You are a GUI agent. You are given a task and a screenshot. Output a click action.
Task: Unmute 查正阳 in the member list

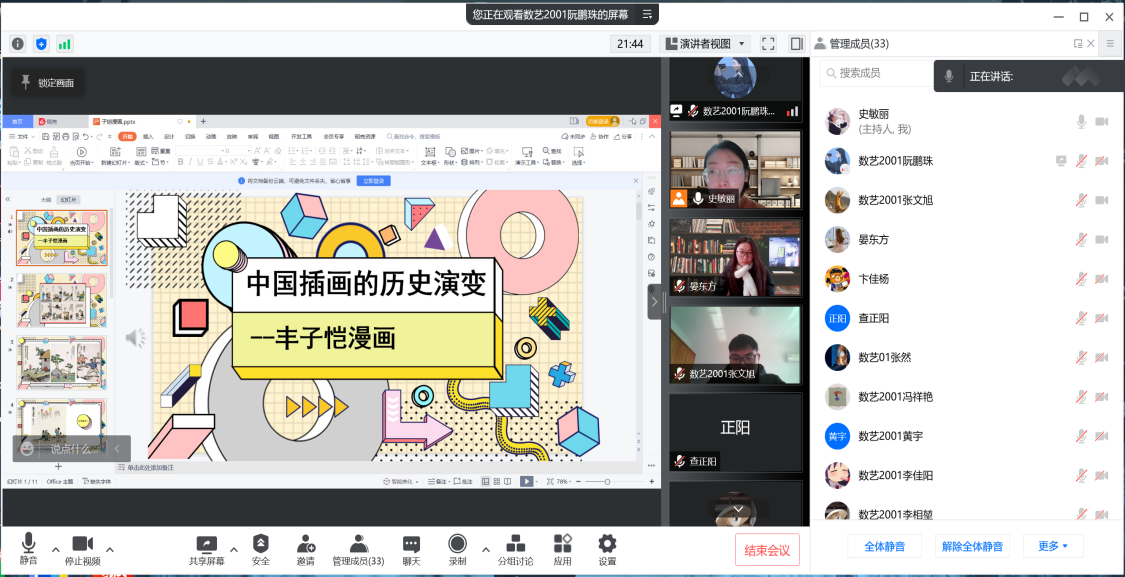(1081, 318)
